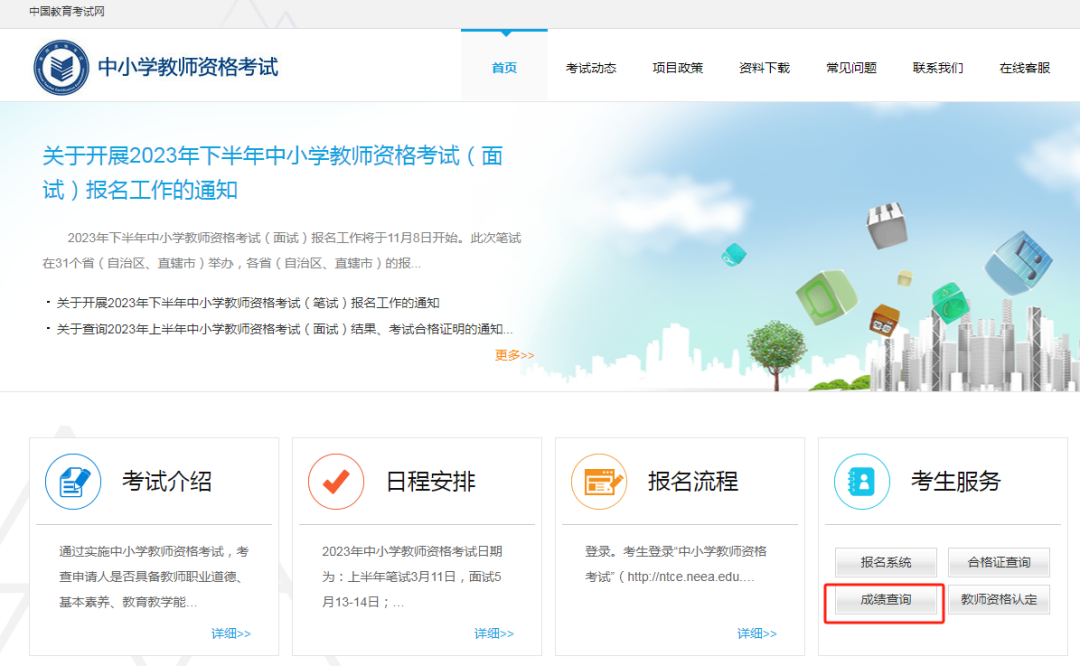Open the 面试结果、考试合格证明 notice link

[x=284, y=329]
